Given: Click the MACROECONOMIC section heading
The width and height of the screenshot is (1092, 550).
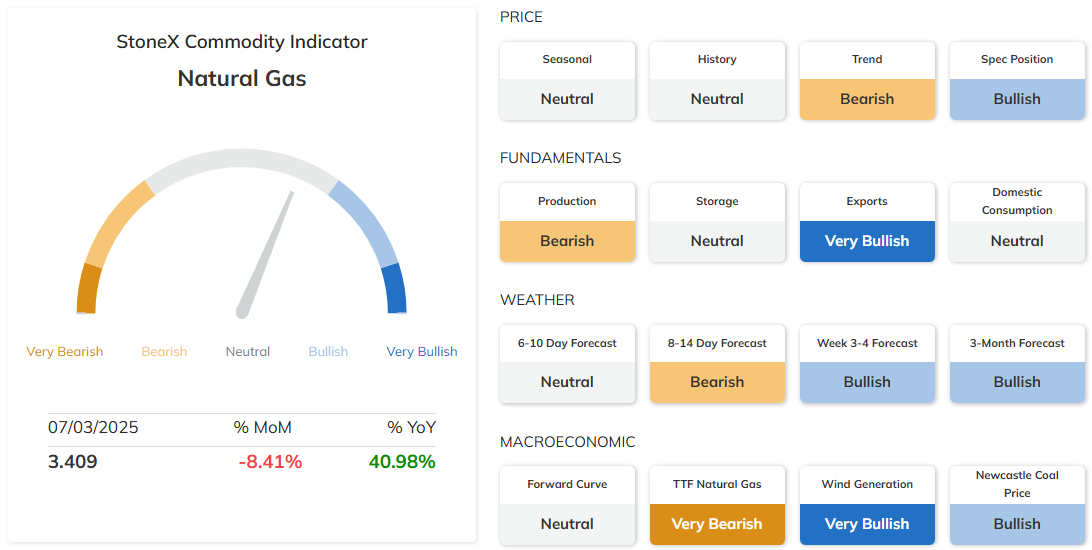Looking at the screenshot, I should click(568, 442).
